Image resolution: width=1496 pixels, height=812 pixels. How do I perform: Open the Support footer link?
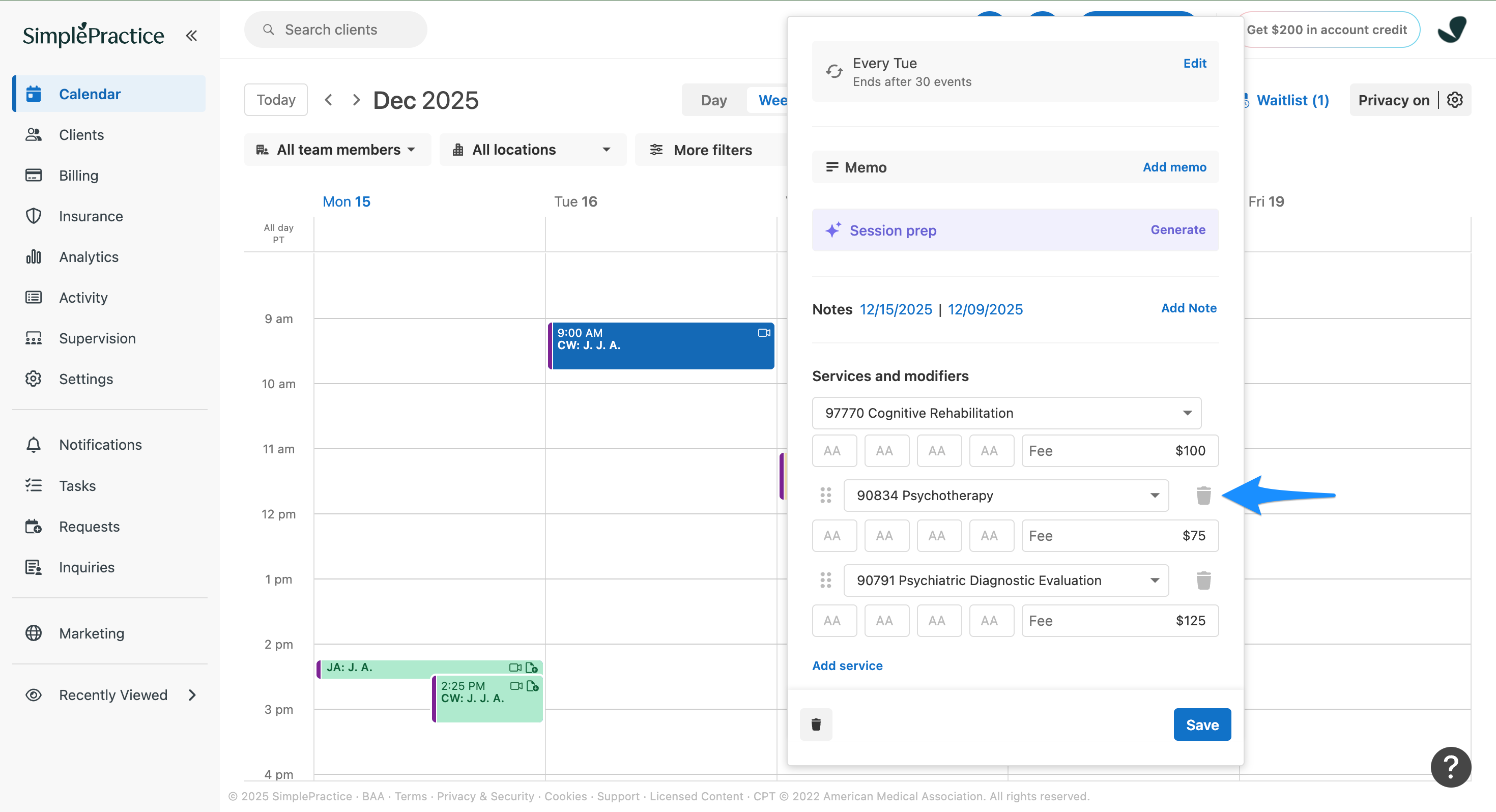(618, 796)
